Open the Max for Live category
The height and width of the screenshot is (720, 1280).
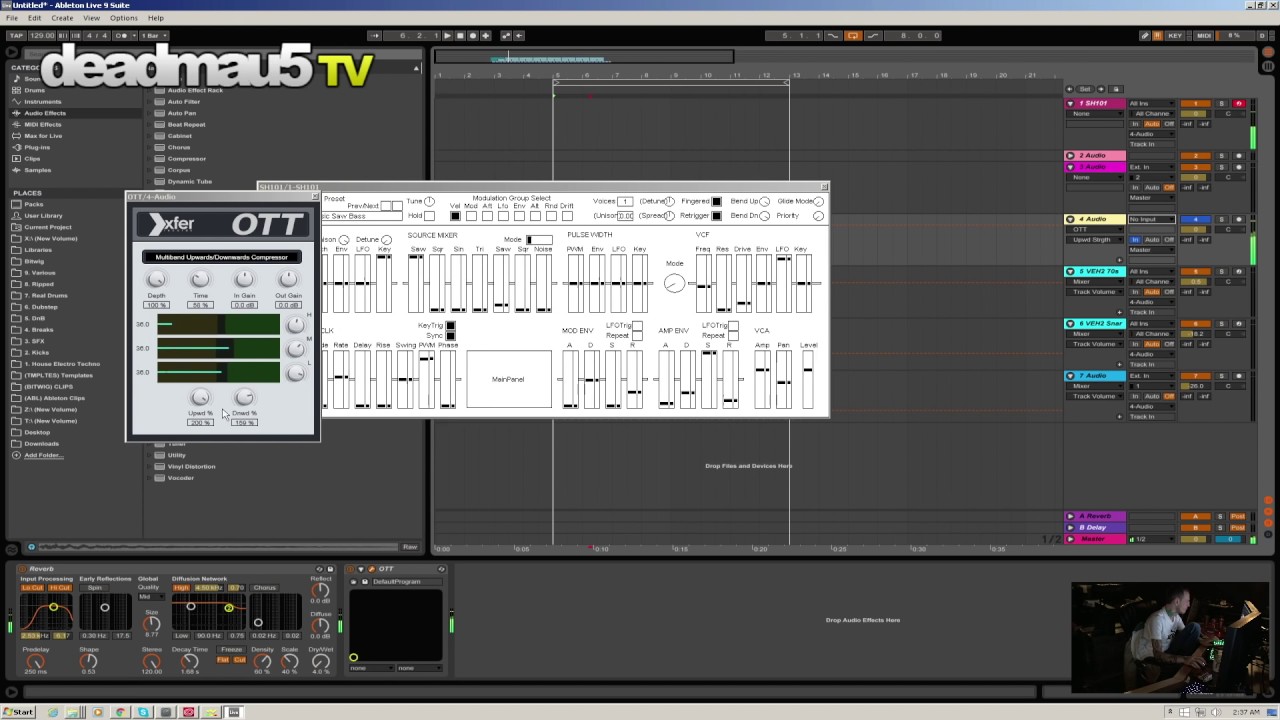tap(43, 136)
